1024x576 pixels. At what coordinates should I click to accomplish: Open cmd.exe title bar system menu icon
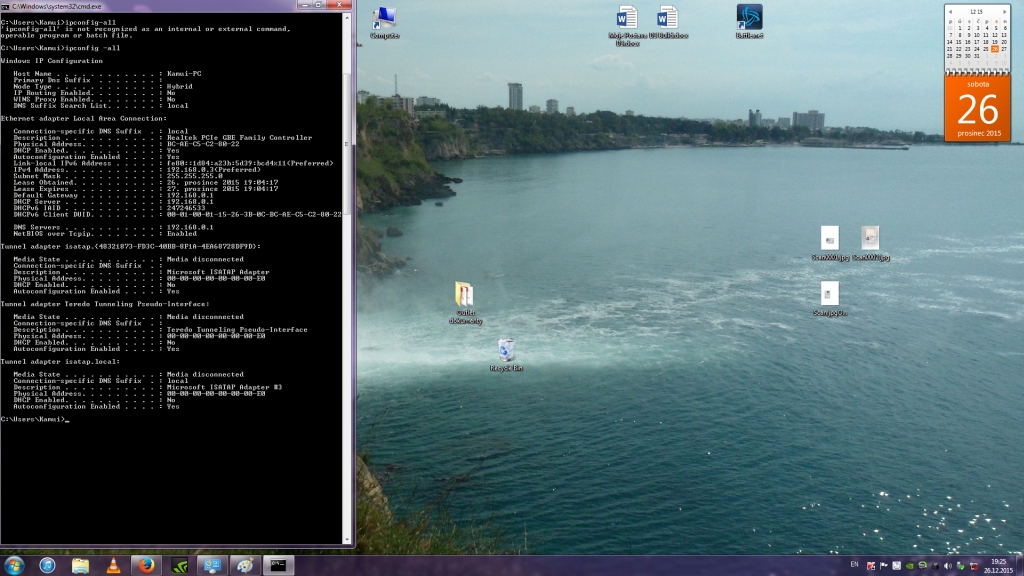click(6, 6)
